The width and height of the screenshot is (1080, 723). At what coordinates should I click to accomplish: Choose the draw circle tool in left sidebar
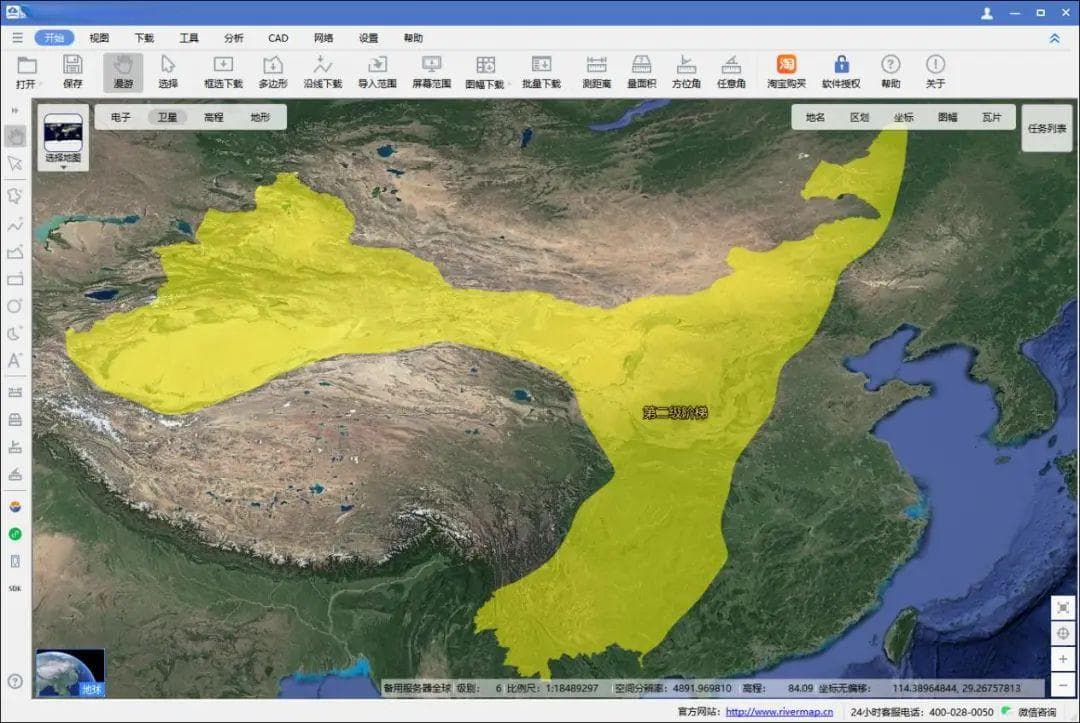15,306
